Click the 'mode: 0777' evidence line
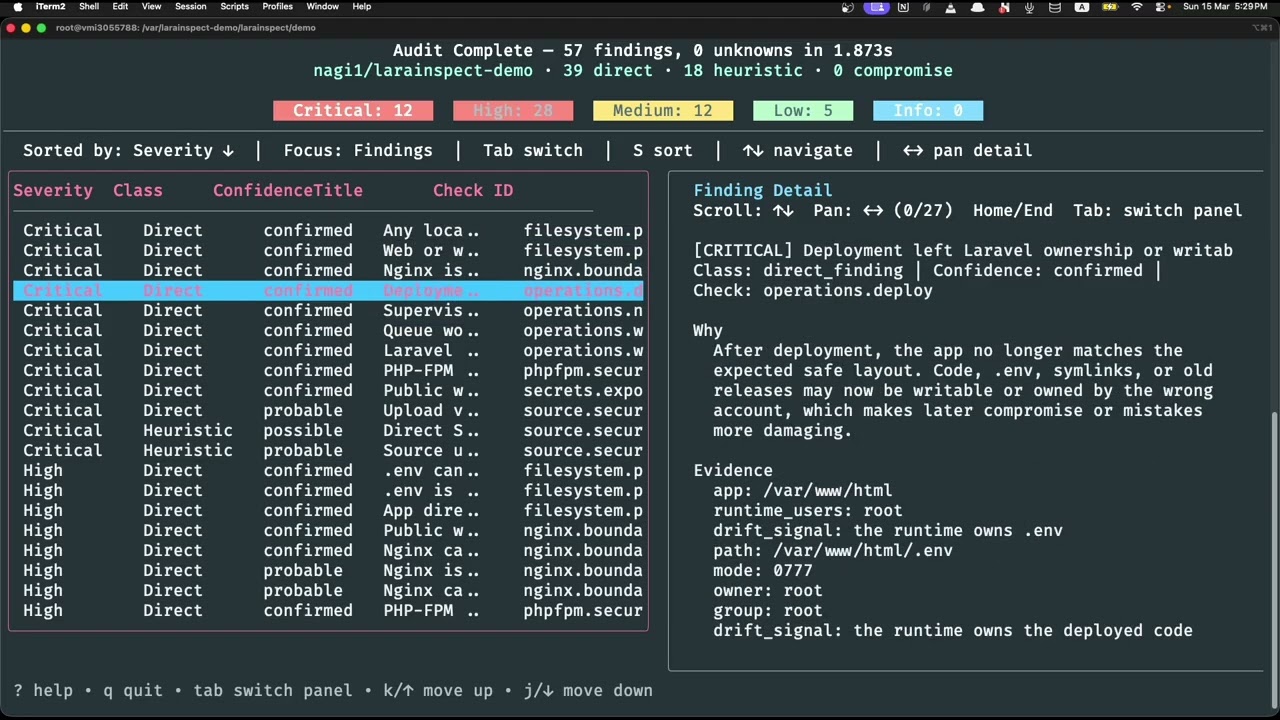 (763, 570)
